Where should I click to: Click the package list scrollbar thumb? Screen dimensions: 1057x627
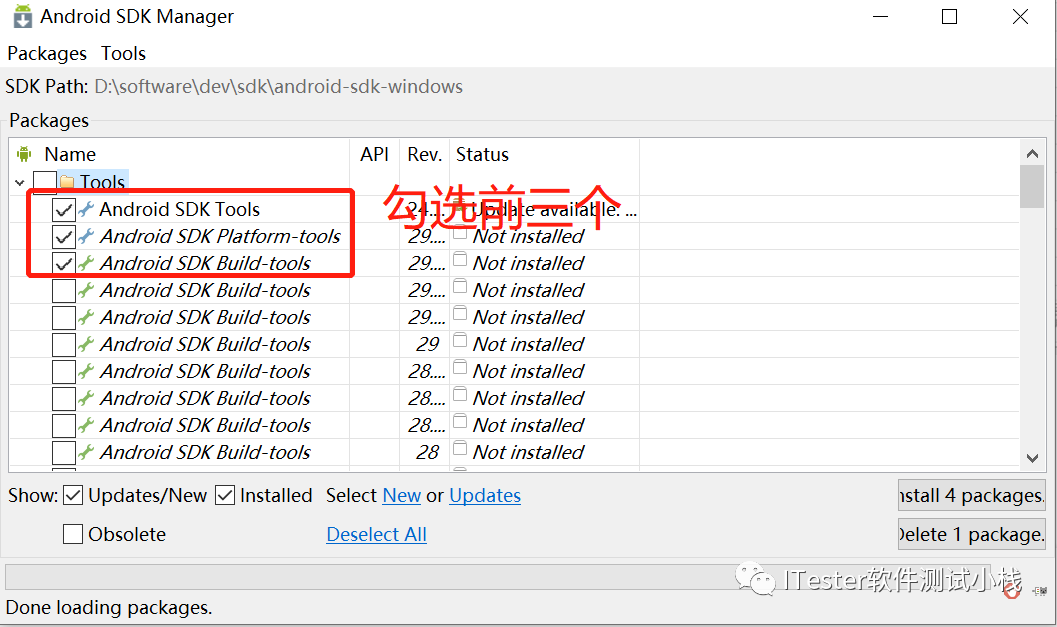[x=1032, y=187]
